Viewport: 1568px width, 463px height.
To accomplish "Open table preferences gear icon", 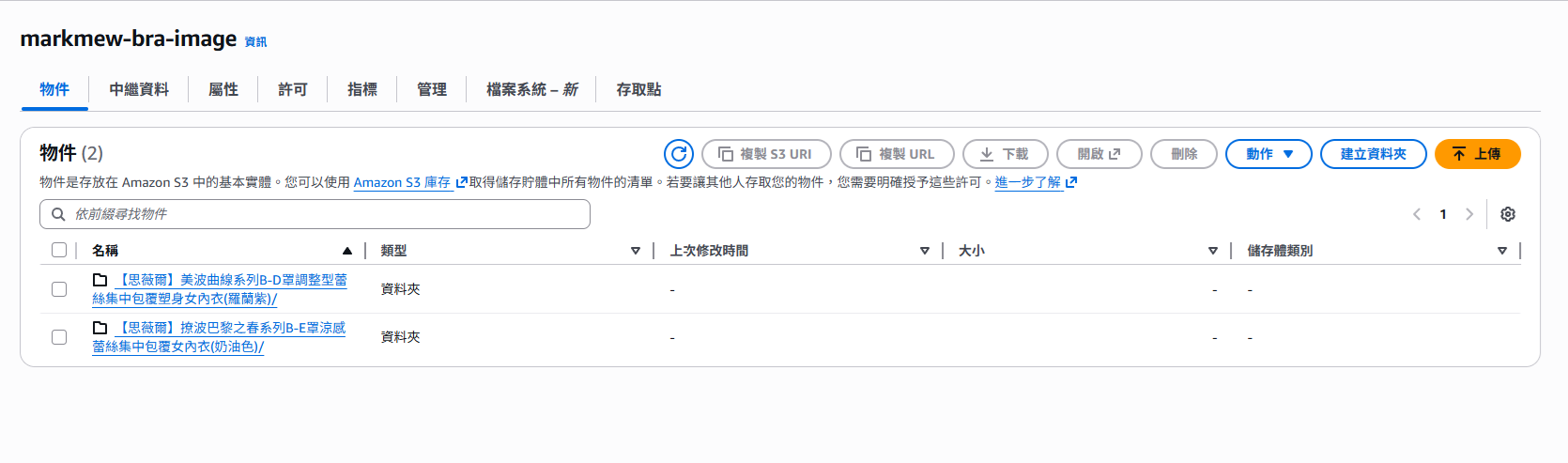I will point(1508,214).
